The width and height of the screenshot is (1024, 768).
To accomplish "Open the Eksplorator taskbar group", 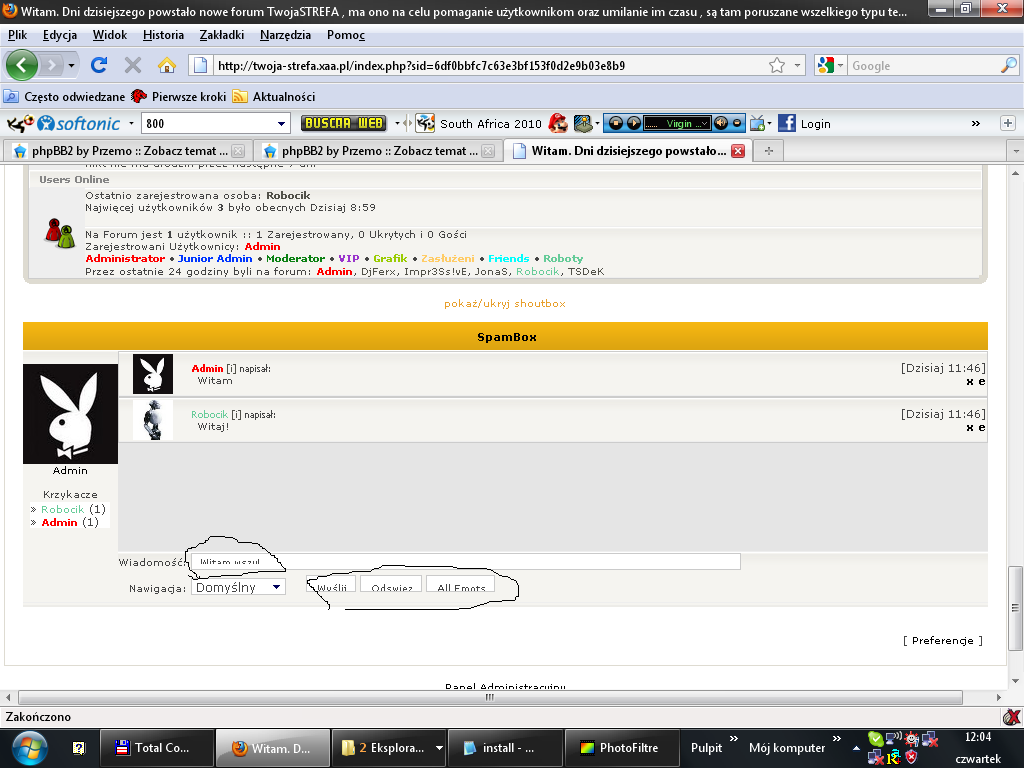I will click(x=389, y=748).
